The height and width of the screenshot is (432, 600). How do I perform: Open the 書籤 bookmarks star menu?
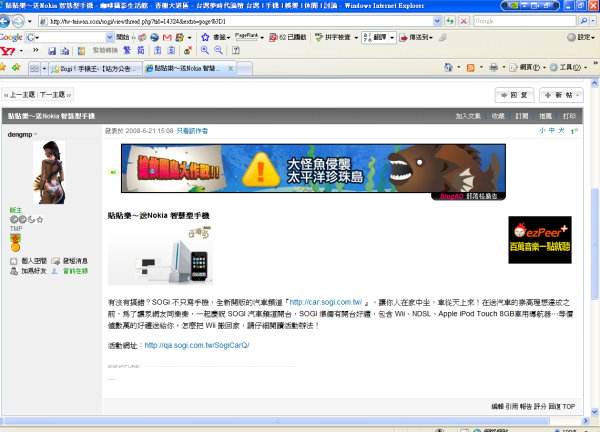(x=216, y=37)
